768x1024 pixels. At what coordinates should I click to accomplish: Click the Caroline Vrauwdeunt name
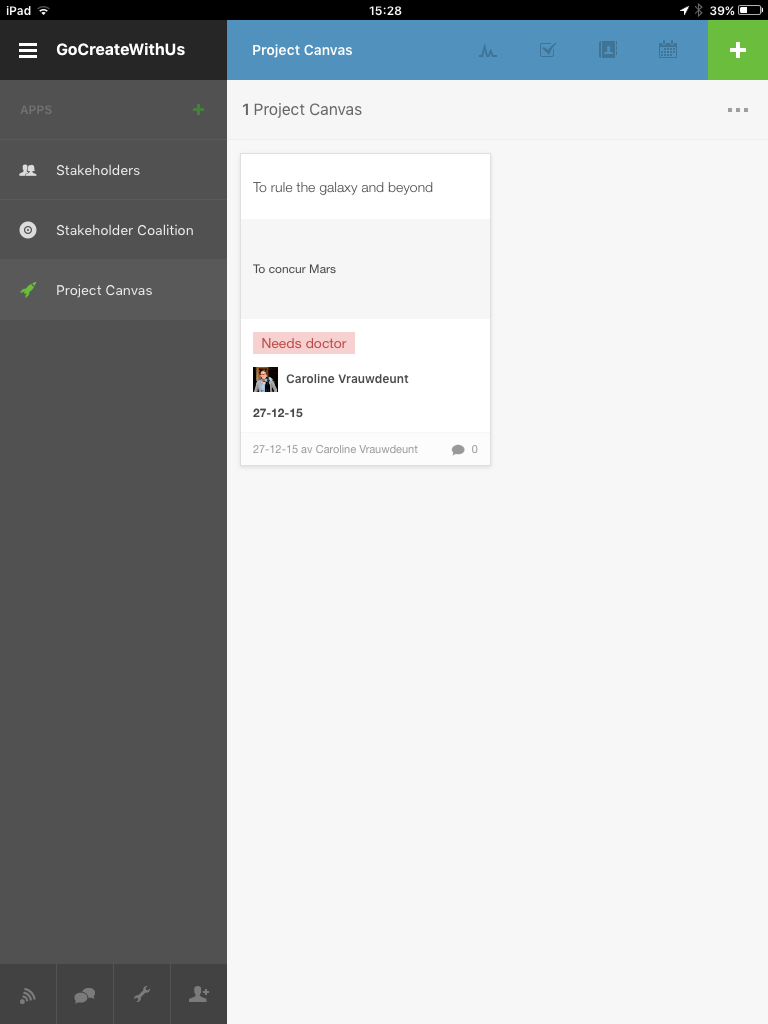pos(347,379)
